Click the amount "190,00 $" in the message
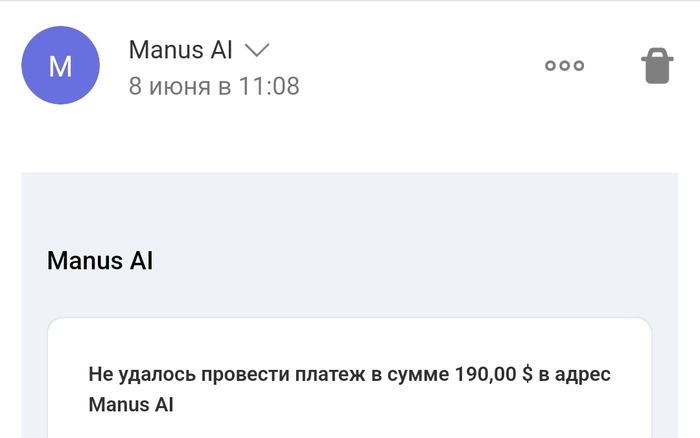Image resolution: width=700 pixels, height=438 pixels. click(x=492, y=375)
